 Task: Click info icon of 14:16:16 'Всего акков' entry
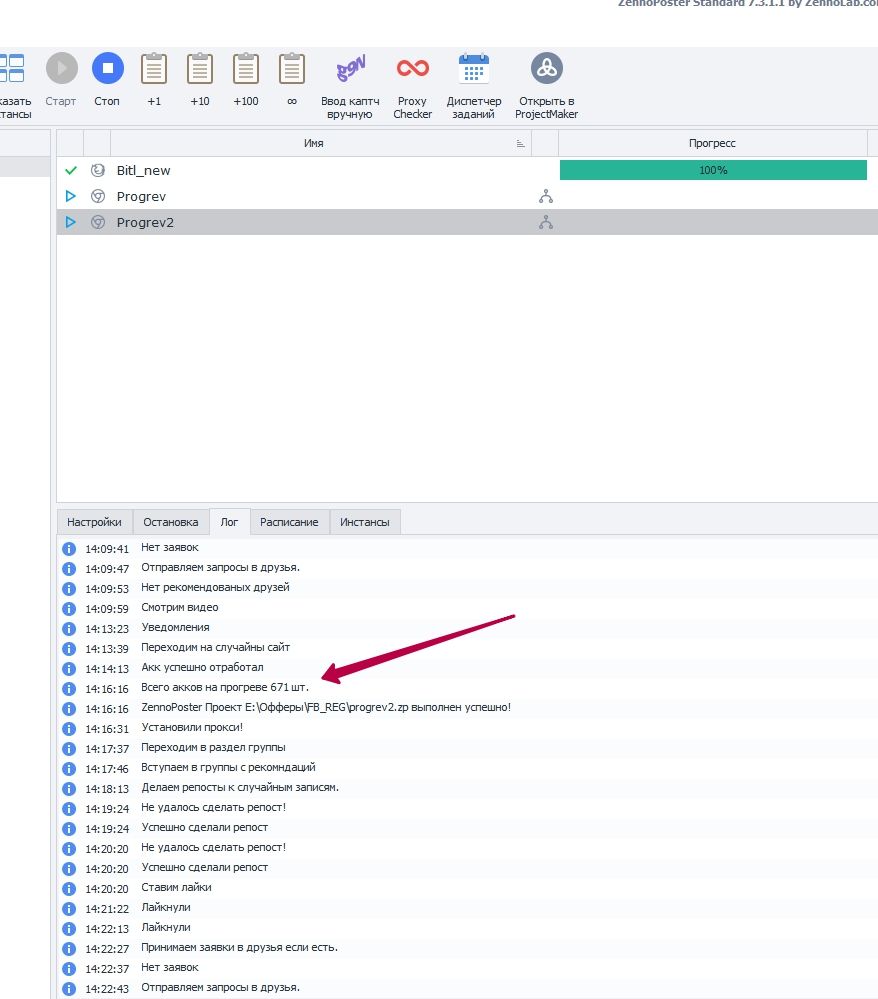pos(69,689)
